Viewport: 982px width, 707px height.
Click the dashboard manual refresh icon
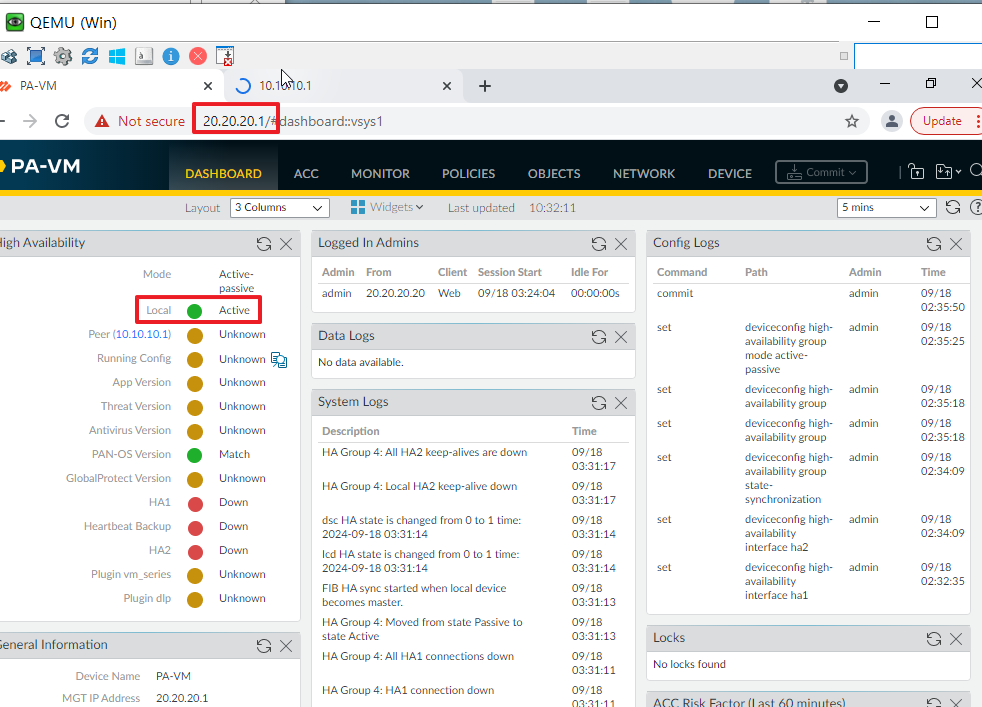[953, 207]
